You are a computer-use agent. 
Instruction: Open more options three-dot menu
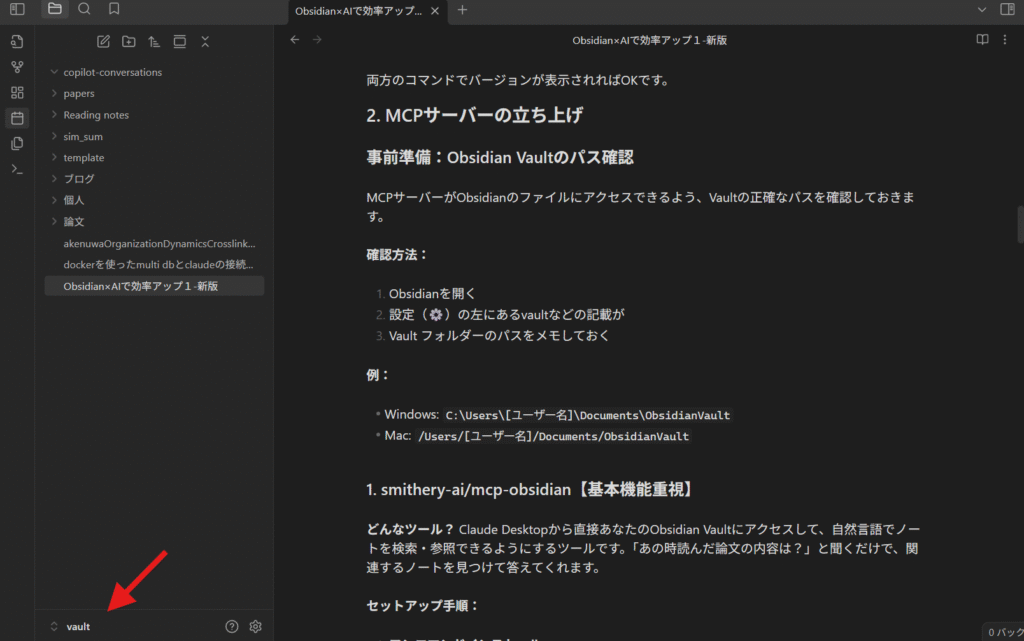(x=1005, y=40)
